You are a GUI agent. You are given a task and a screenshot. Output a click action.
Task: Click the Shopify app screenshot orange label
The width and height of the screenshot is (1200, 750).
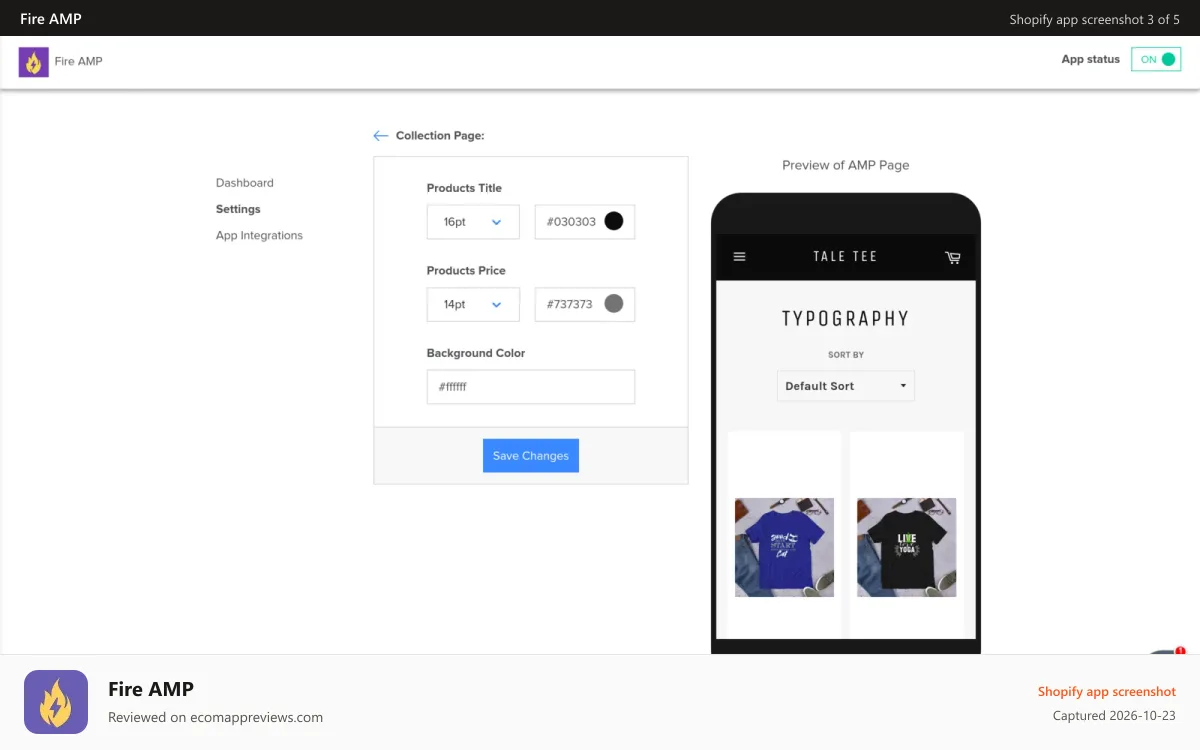[x=1107, y=692]
